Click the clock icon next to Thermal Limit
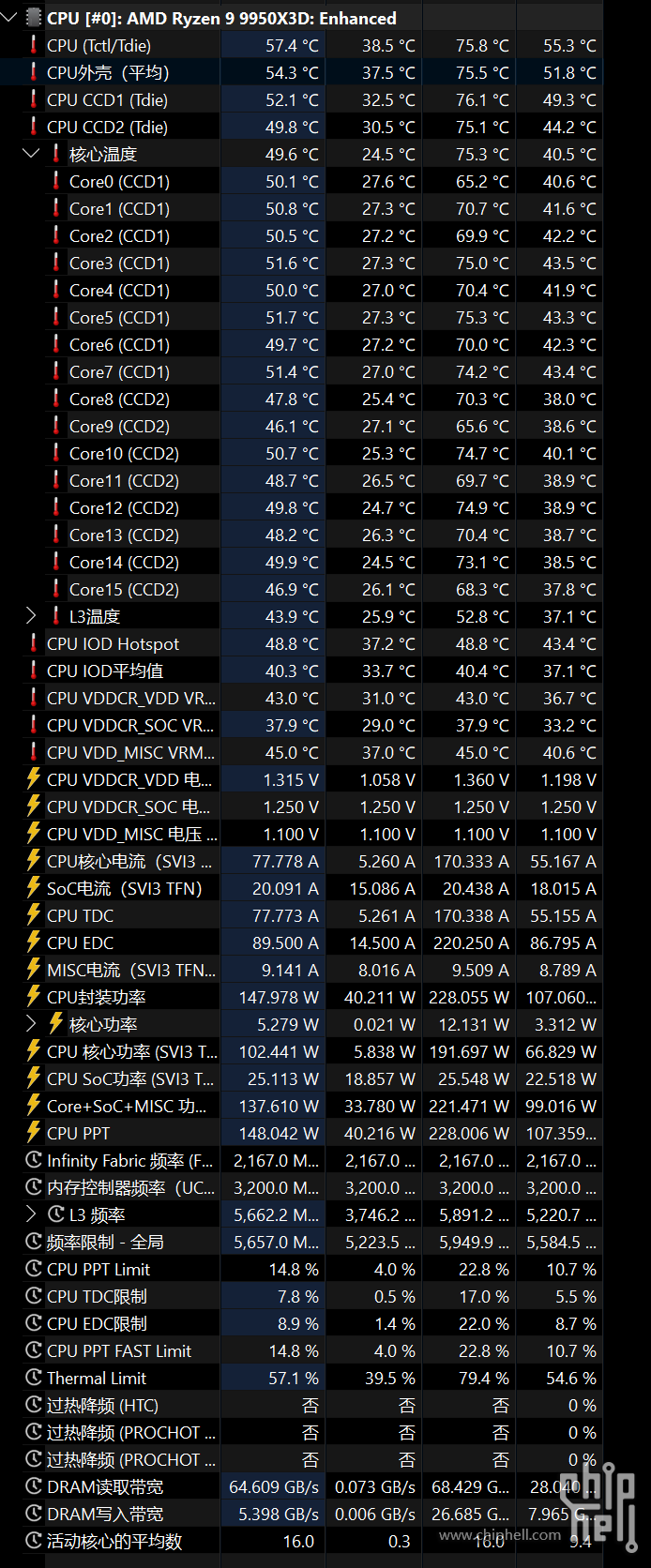 [x=34, y=1378]
